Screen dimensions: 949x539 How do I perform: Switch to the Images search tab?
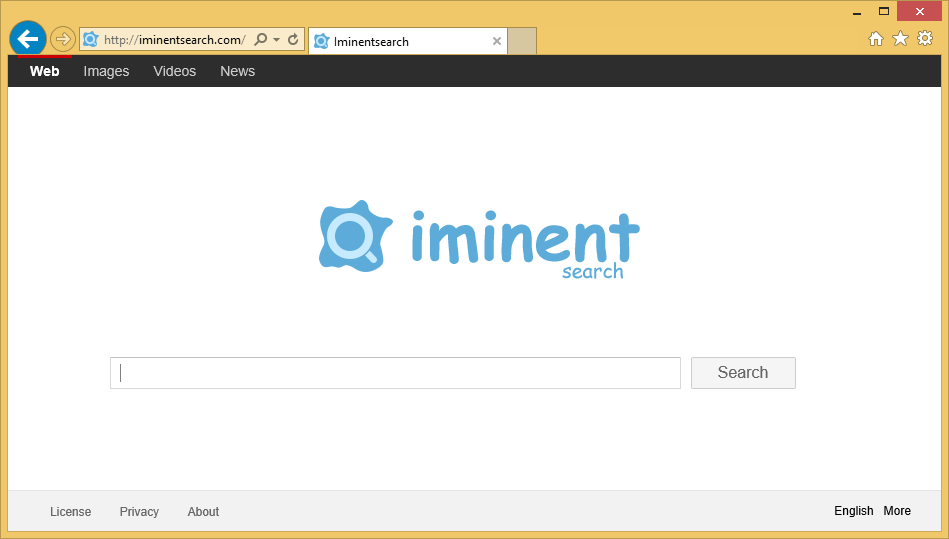106,71
